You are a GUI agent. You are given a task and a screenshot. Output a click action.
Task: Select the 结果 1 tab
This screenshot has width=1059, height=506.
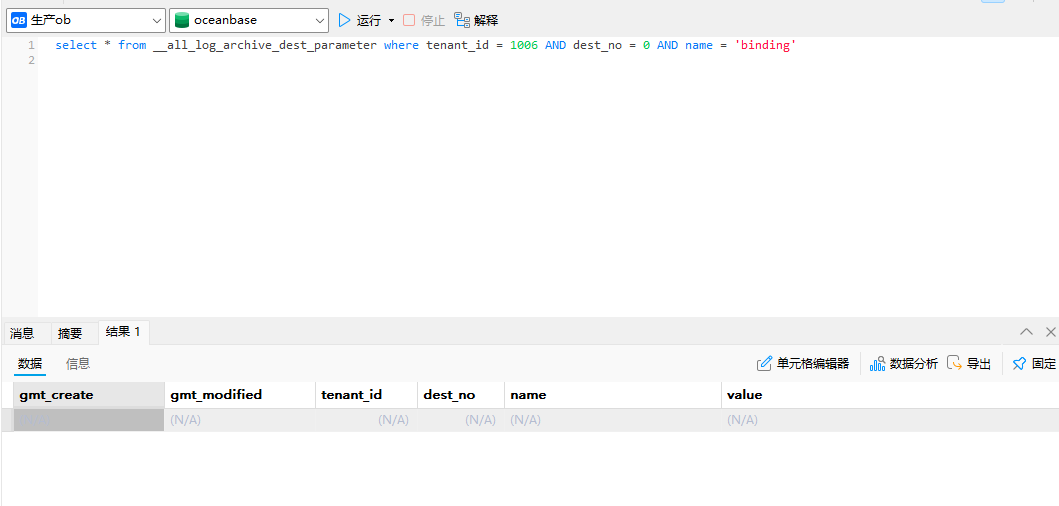tap(123, 332)
